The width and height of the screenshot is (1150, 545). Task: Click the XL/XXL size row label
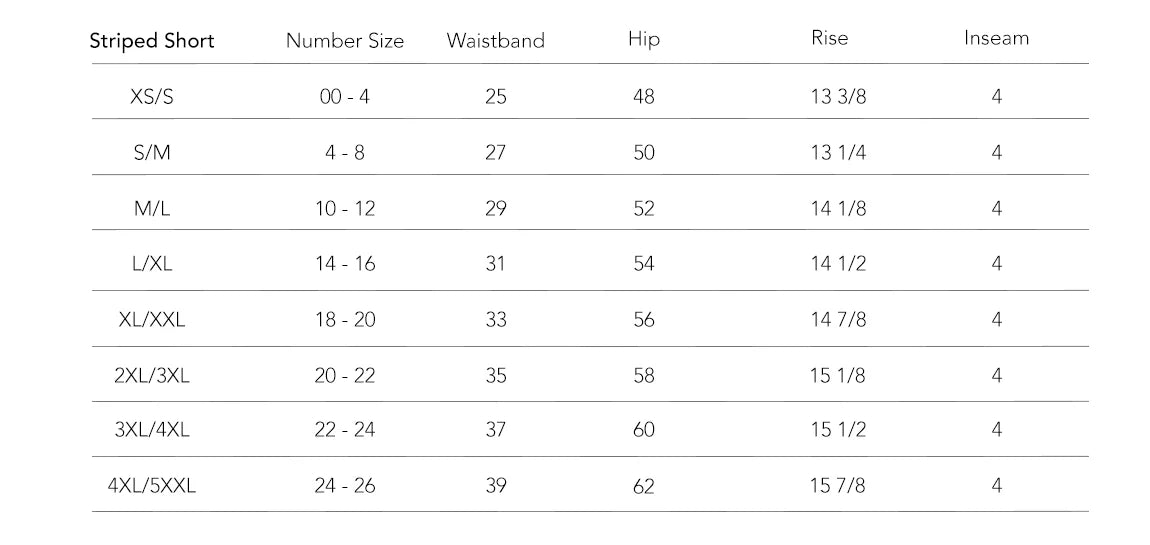(x=152, y=320)
